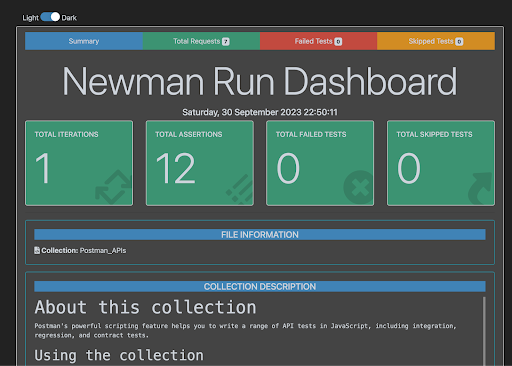
Task: Click the collection file icon
Action: click(37, 250)
